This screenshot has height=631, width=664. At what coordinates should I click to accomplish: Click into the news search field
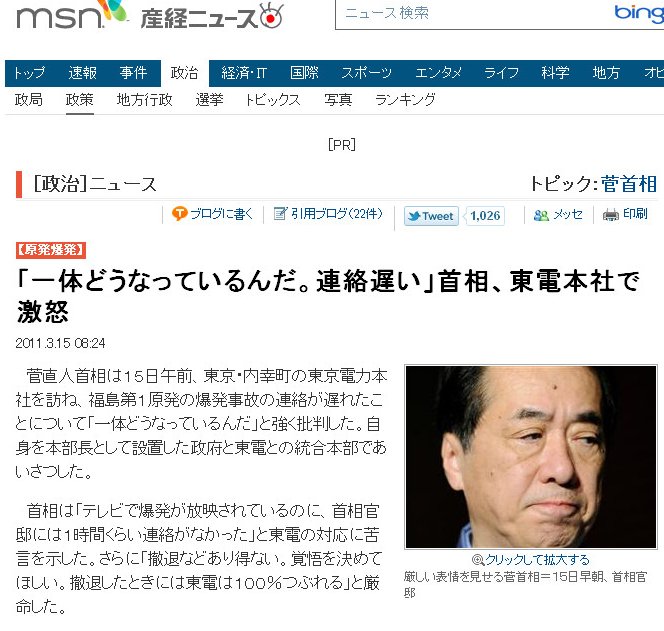(472, 14)
